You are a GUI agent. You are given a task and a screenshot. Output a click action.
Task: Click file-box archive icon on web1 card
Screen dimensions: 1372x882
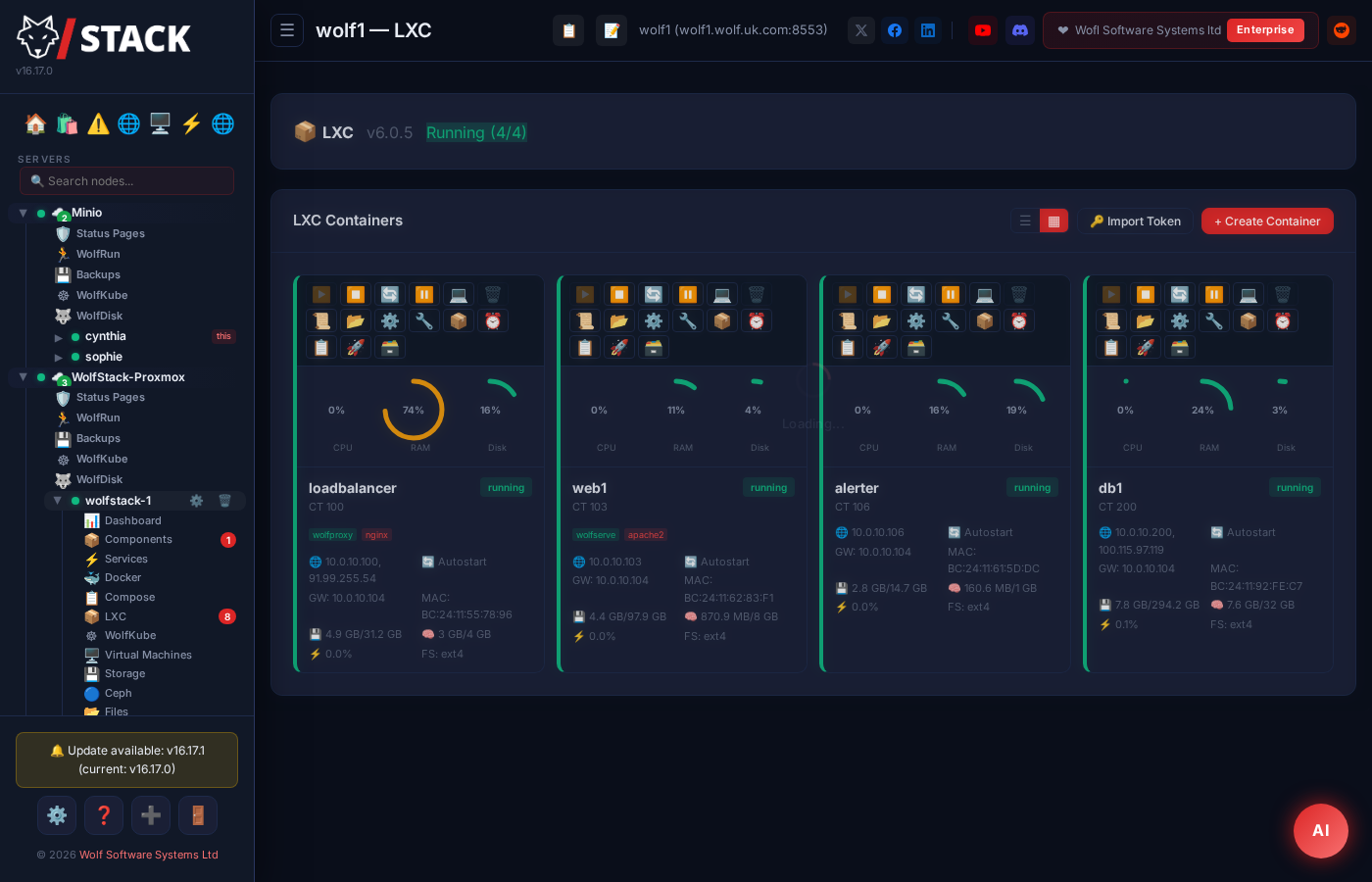[654, 347]
